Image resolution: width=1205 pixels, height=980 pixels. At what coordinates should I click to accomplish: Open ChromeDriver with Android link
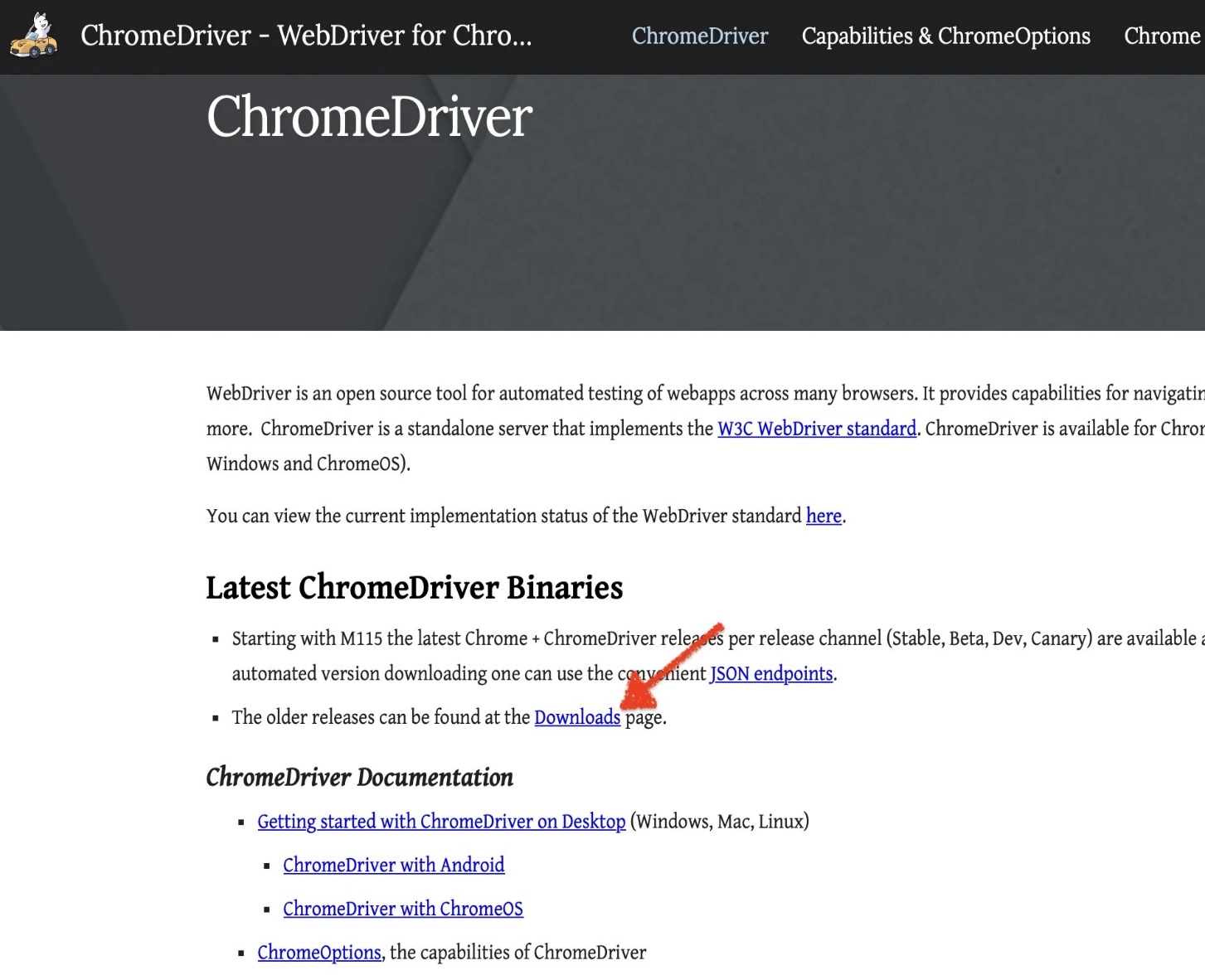tap(393, 866)
